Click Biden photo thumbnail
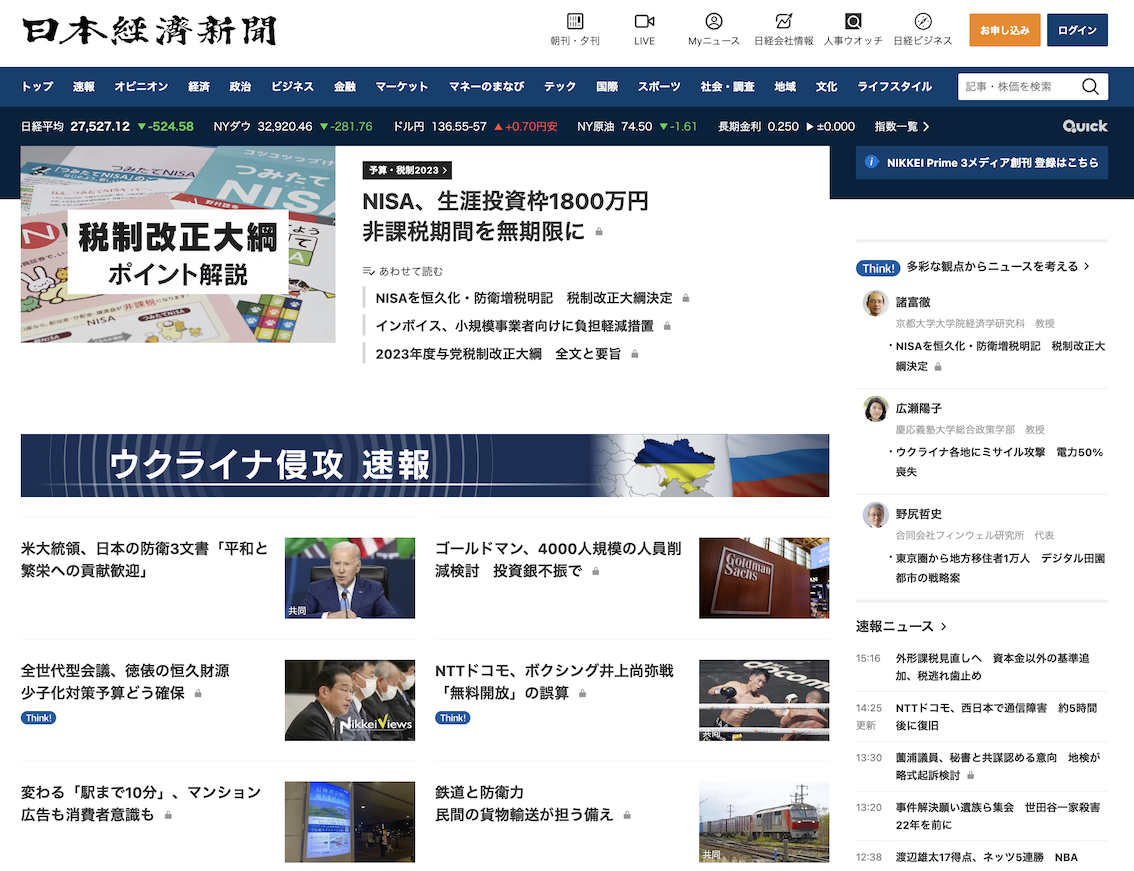This screenshot has width=1134, height=871. click(x=349, y=578)
